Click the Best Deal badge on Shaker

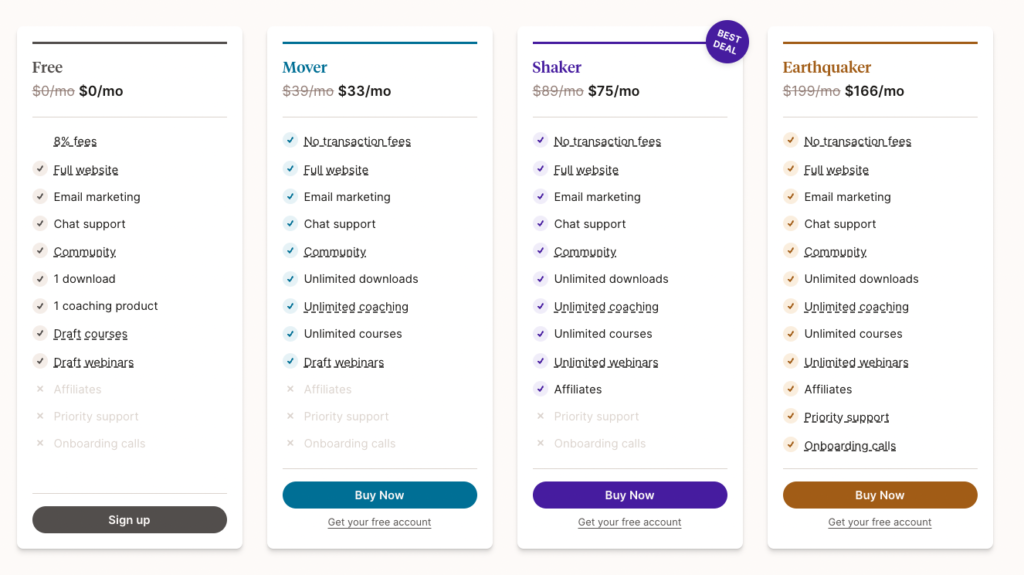pyautogui.click(x=727, y=42)
